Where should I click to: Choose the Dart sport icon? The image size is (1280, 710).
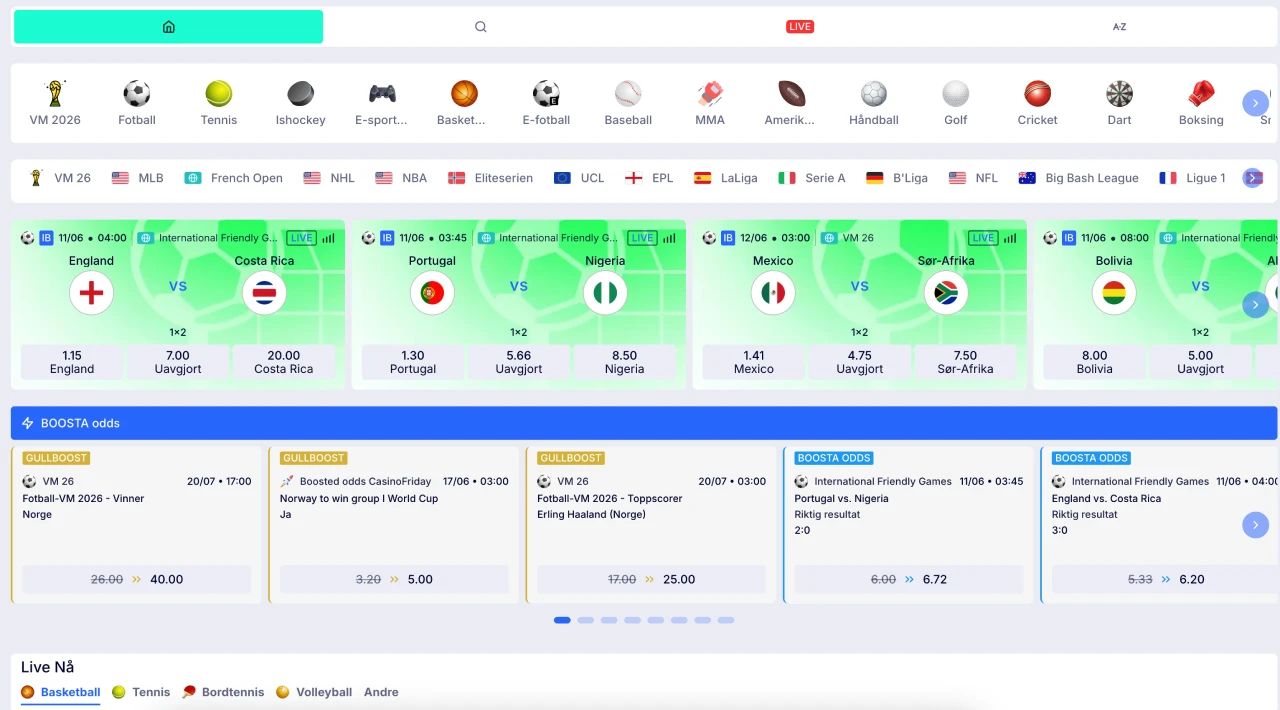click(x=1119, y=94)
